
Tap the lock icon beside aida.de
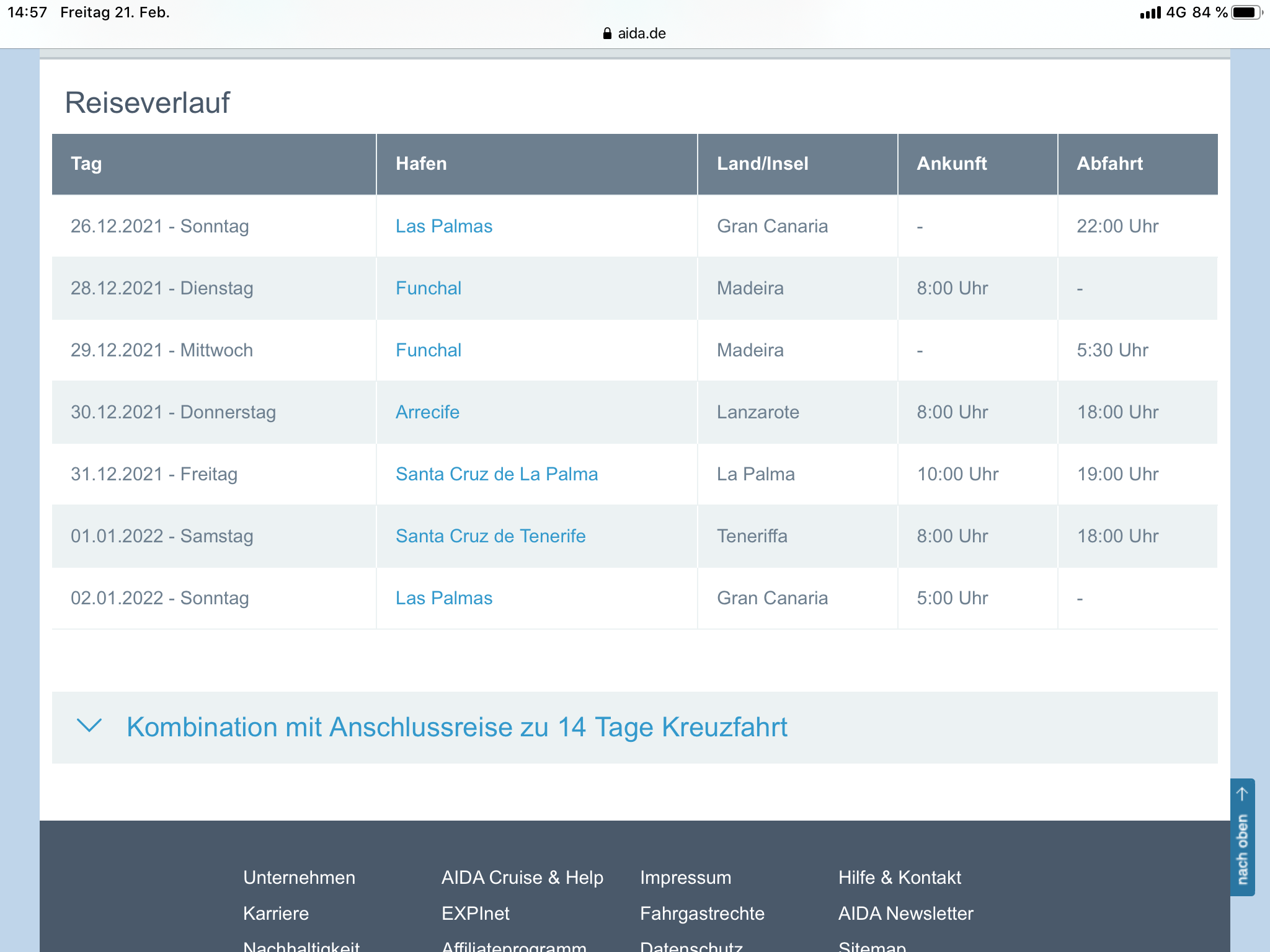[607, 33]
